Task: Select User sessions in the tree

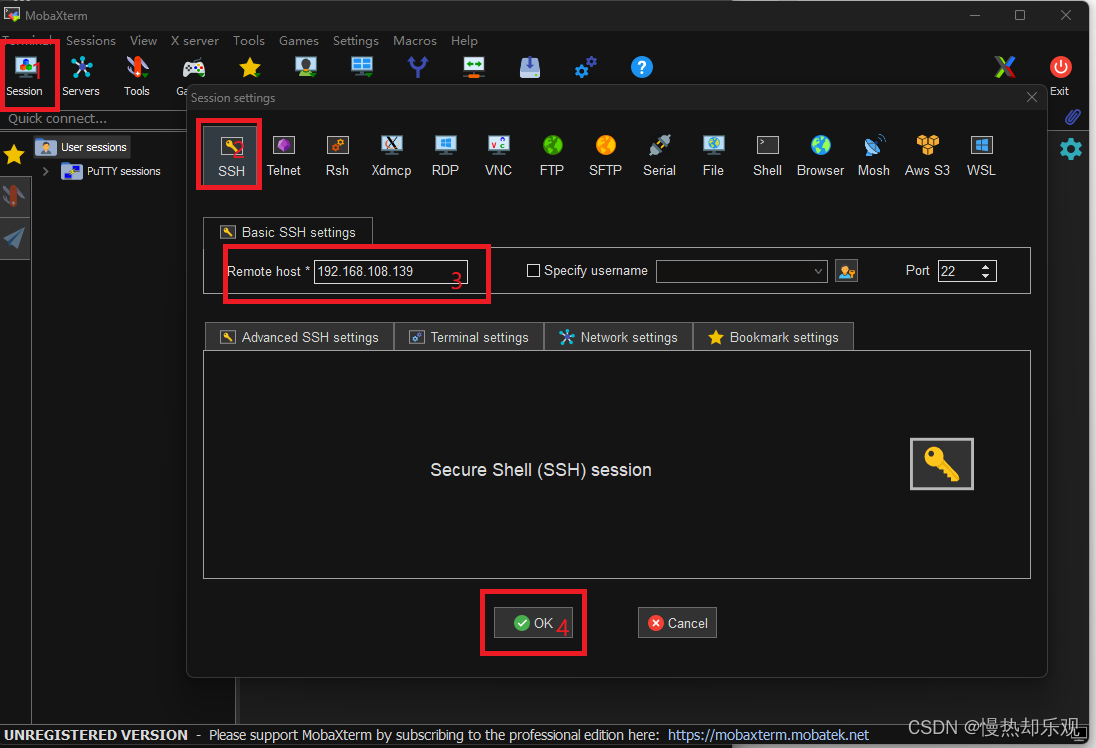Action: (x=82, y=147)
